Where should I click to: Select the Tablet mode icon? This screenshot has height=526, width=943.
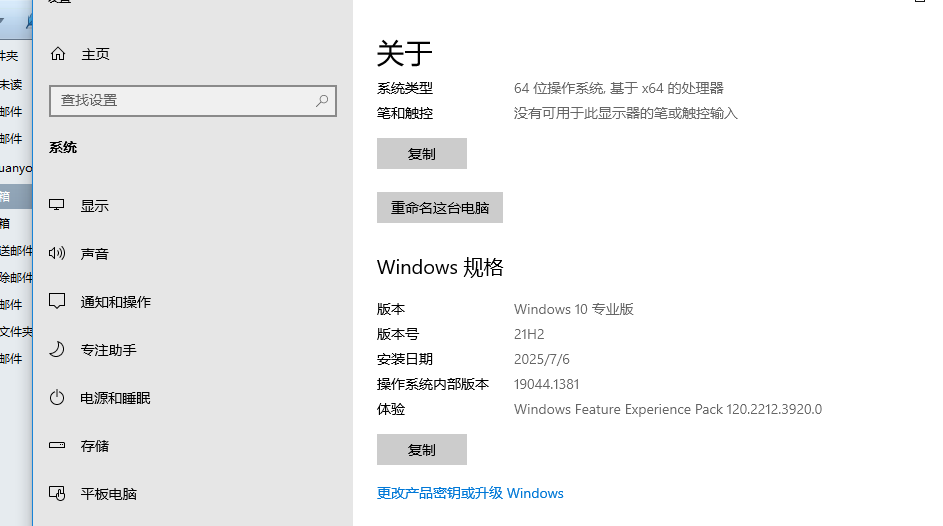[57, 494]
